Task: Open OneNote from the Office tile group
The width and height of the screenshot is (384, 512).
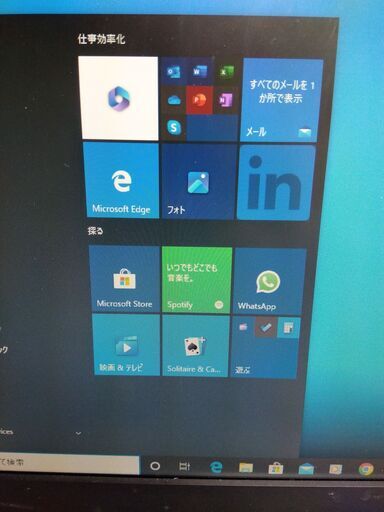Action: pos(226,100)
